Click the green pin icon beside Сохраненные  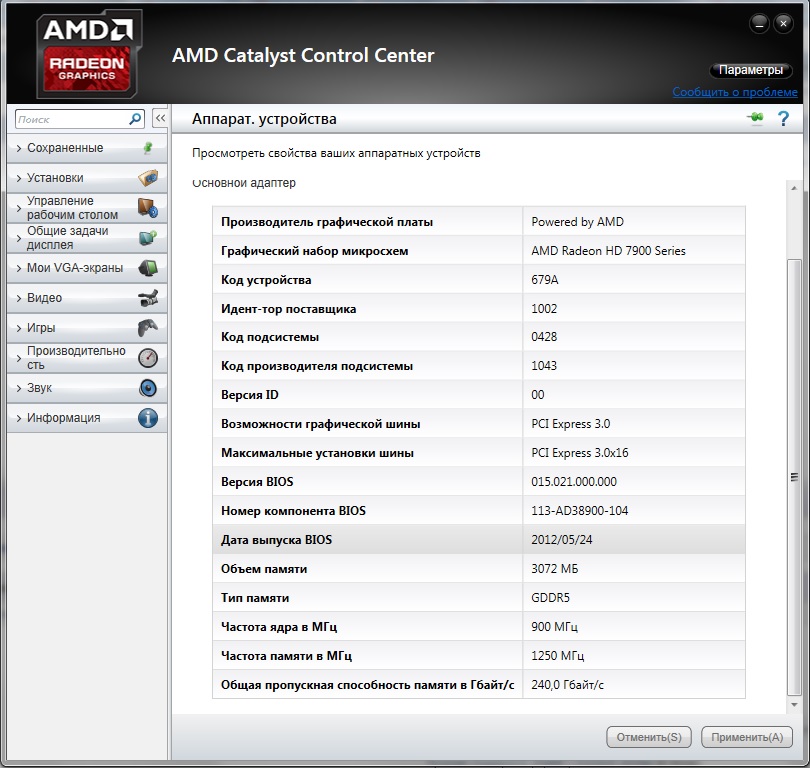point(148,148)
